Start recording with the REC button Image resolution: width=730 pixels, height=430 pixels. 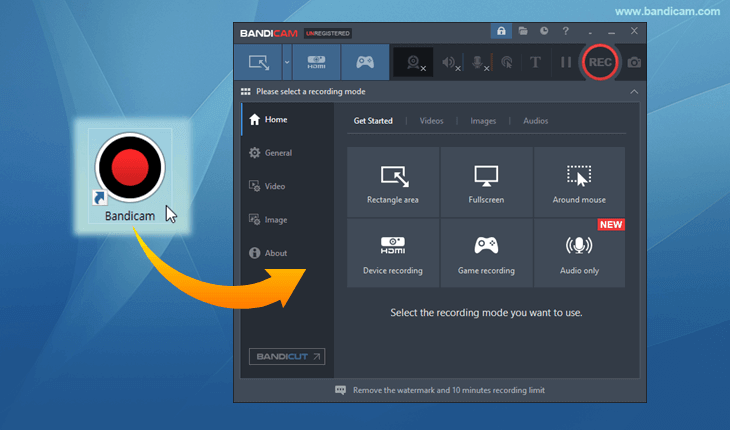pyautogui.click(x=600, y=62)
